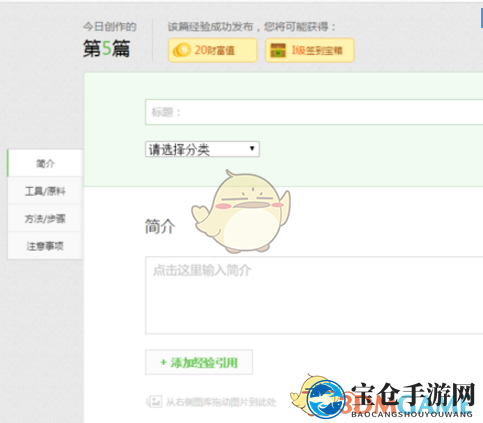Click the 从右侧图库拖动图片到此处 hint text
The height and width of the screenshot is (423, 483).
tap(221, 402)
